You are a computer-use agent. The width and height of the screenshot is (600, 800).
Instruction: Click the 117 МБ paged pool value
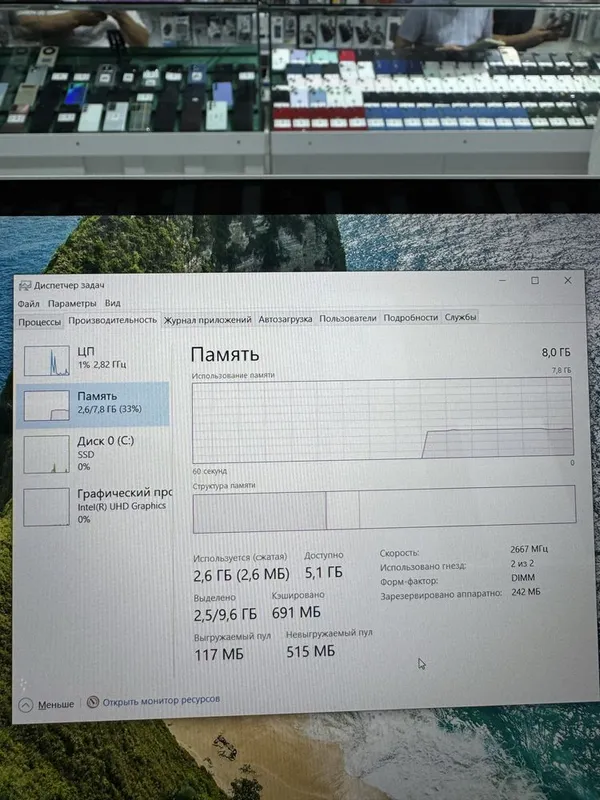click(x=219, y=655)
